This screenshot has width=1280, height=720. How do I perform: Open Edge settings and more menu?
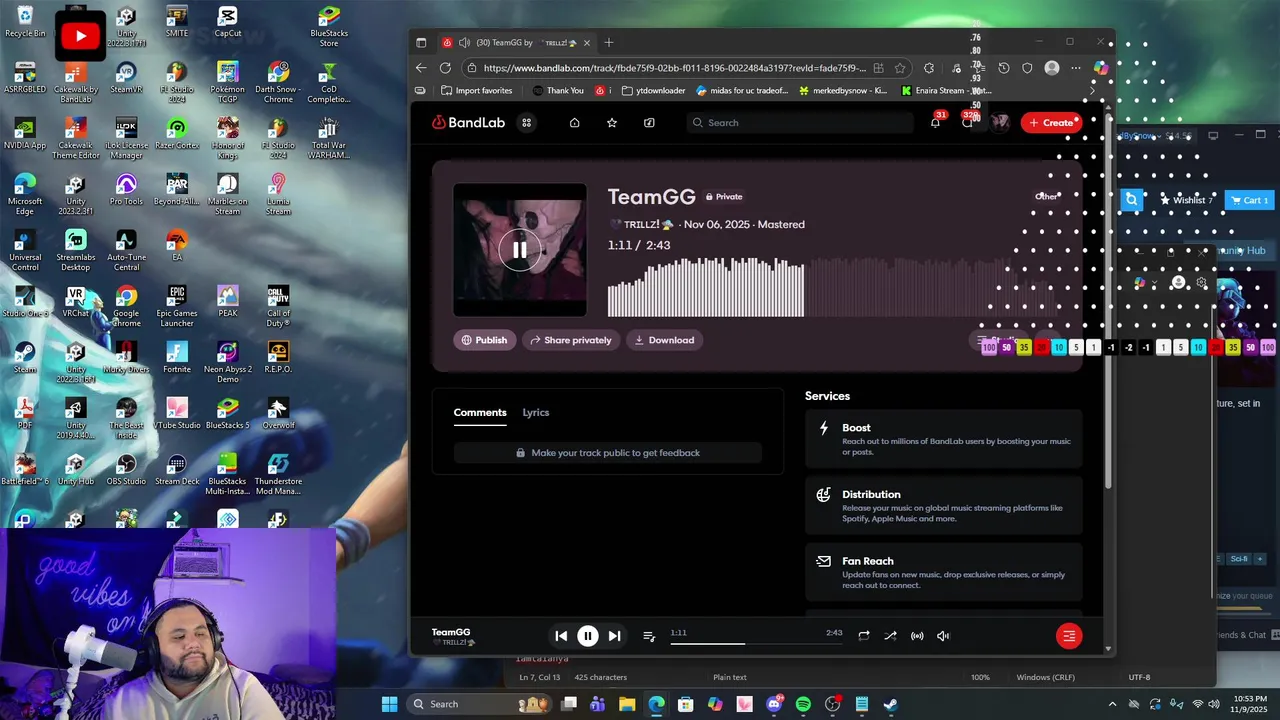pyautogui.click(x=1076, y=68)
